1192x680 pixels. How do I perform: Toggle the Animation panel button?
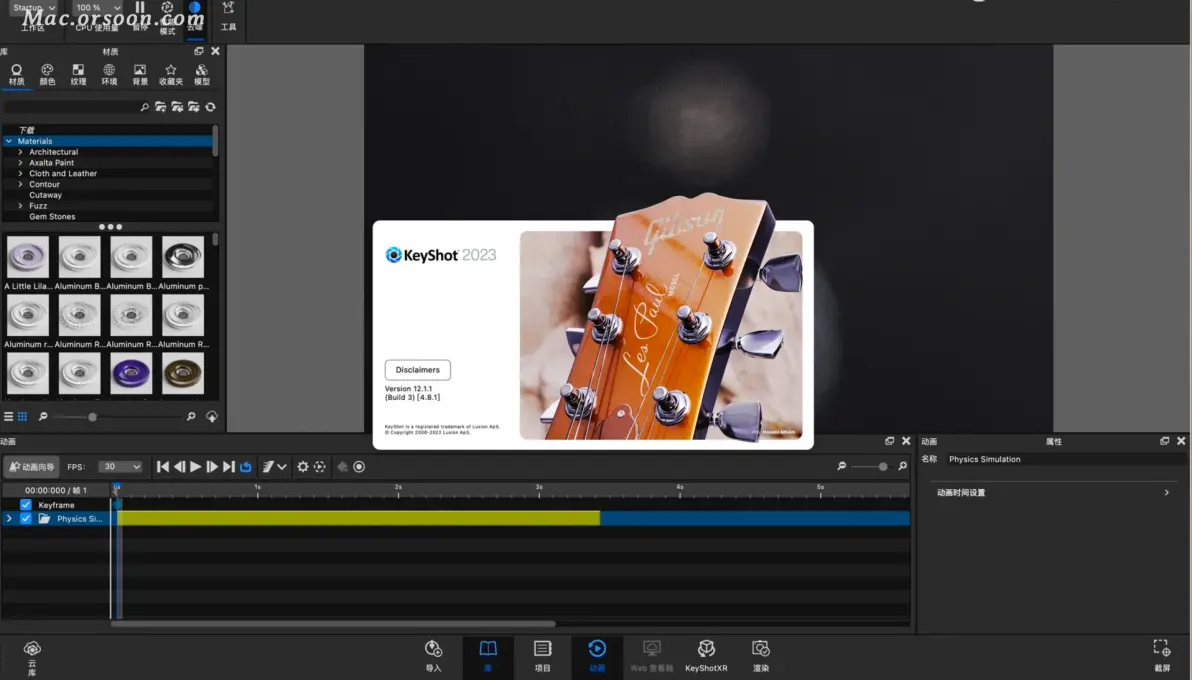click(597, 656)
